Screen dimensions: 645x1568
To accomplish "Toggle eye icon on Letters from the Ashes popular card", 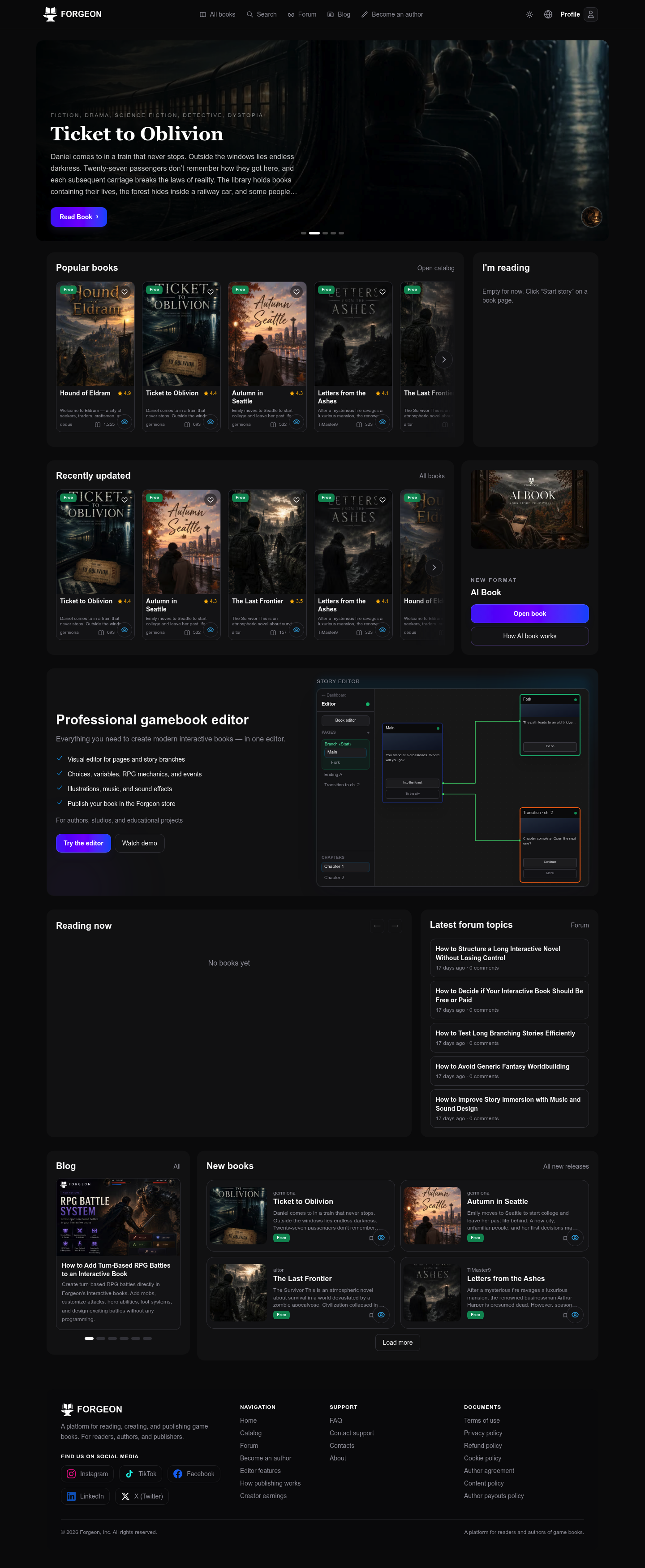I will click(x=382, y=422).
